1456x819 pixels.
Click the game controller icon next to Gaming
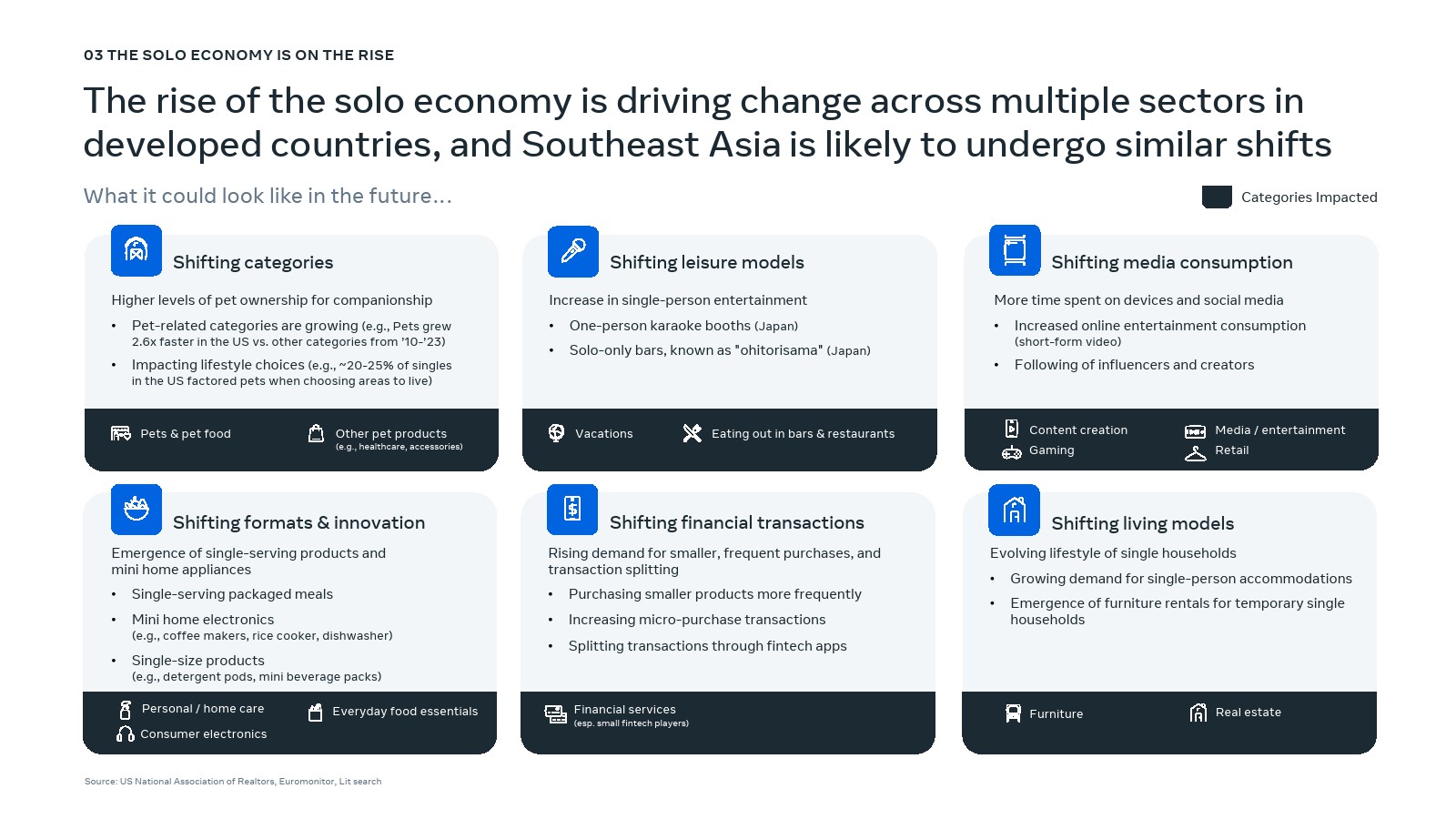(x=1012, y=452)
